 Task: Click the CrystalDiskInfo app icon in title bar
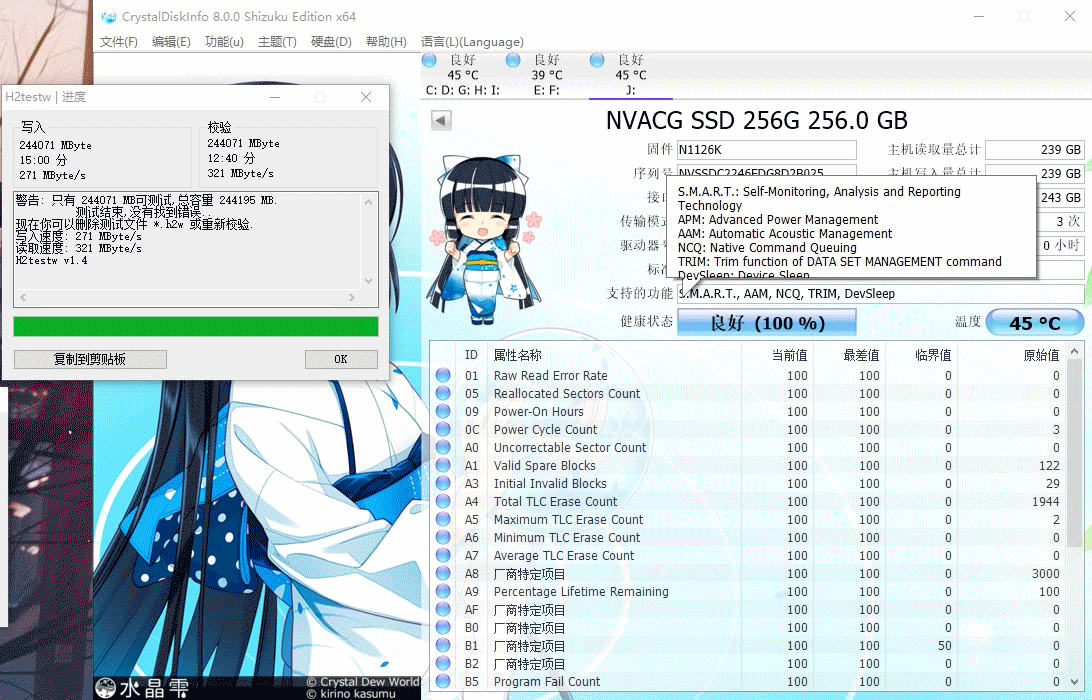click(x=109, y=17)
